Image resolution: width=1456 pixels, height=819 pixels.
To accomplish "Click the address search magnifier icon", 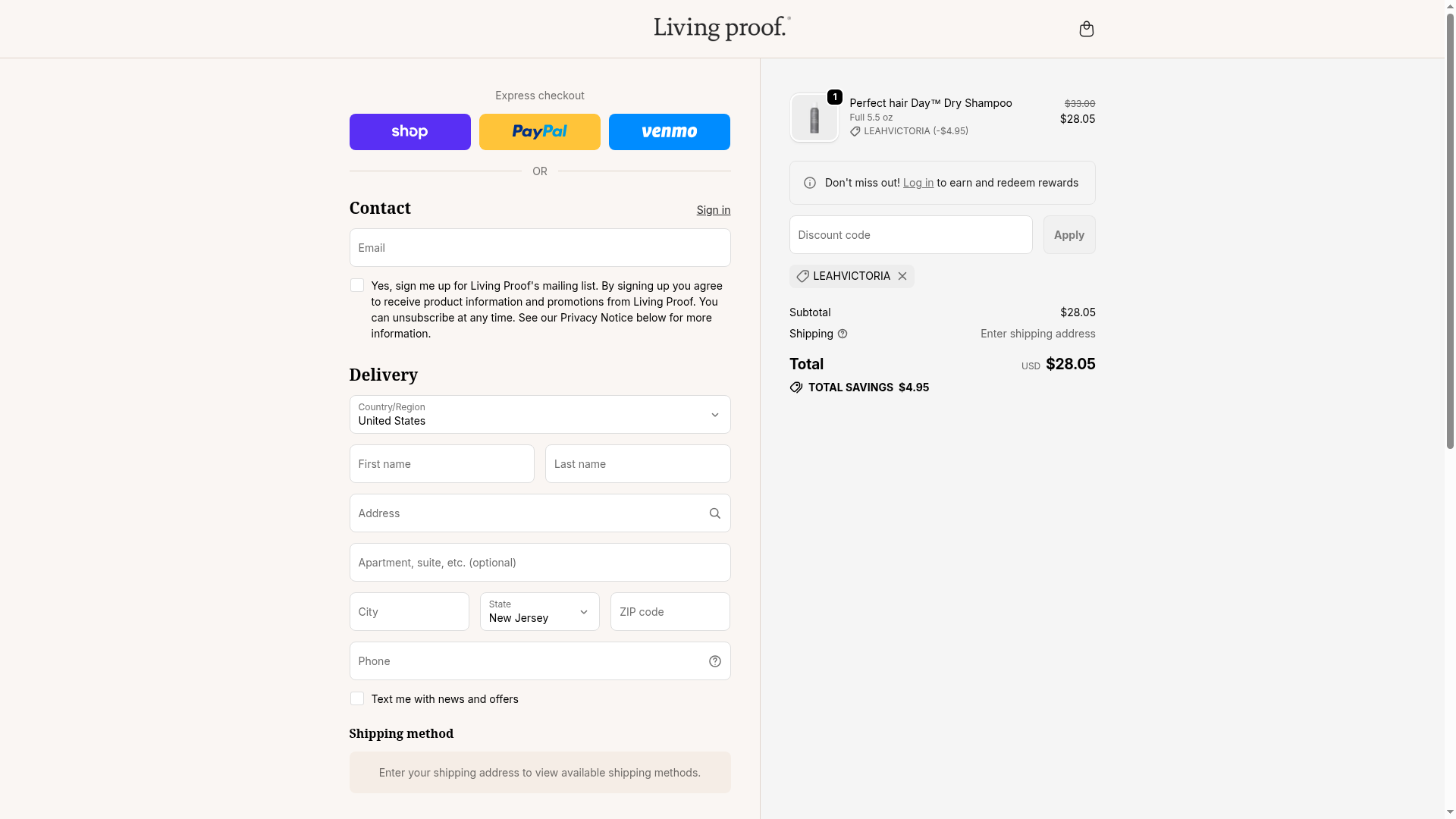I will (x=714, y=513).
